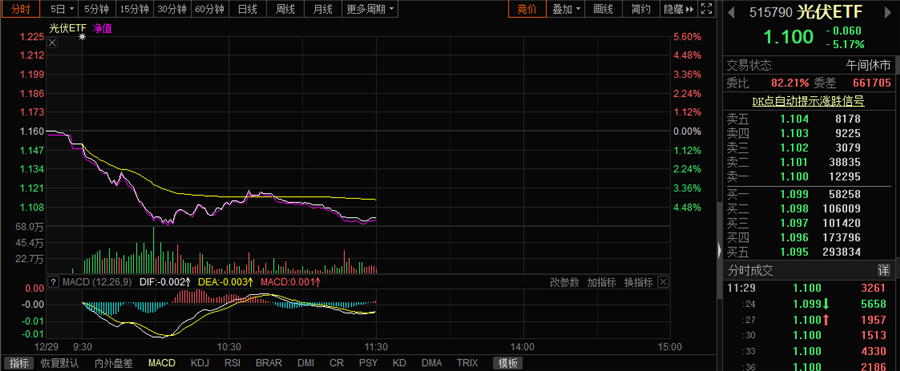The width and height of the screenshot is (900, 371).
Task: Click the star marker at 9:30
Action: [x=82, y=37]
